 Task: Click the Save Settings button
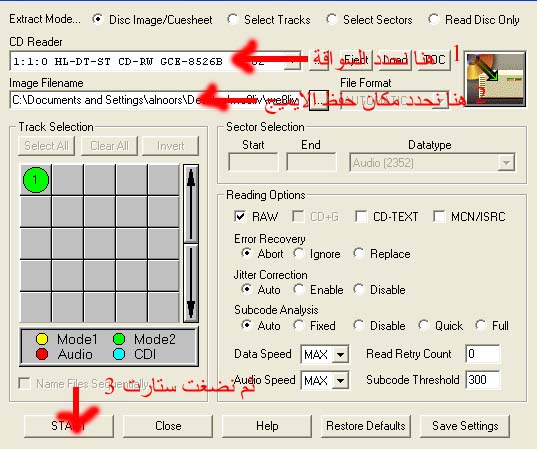465,426
